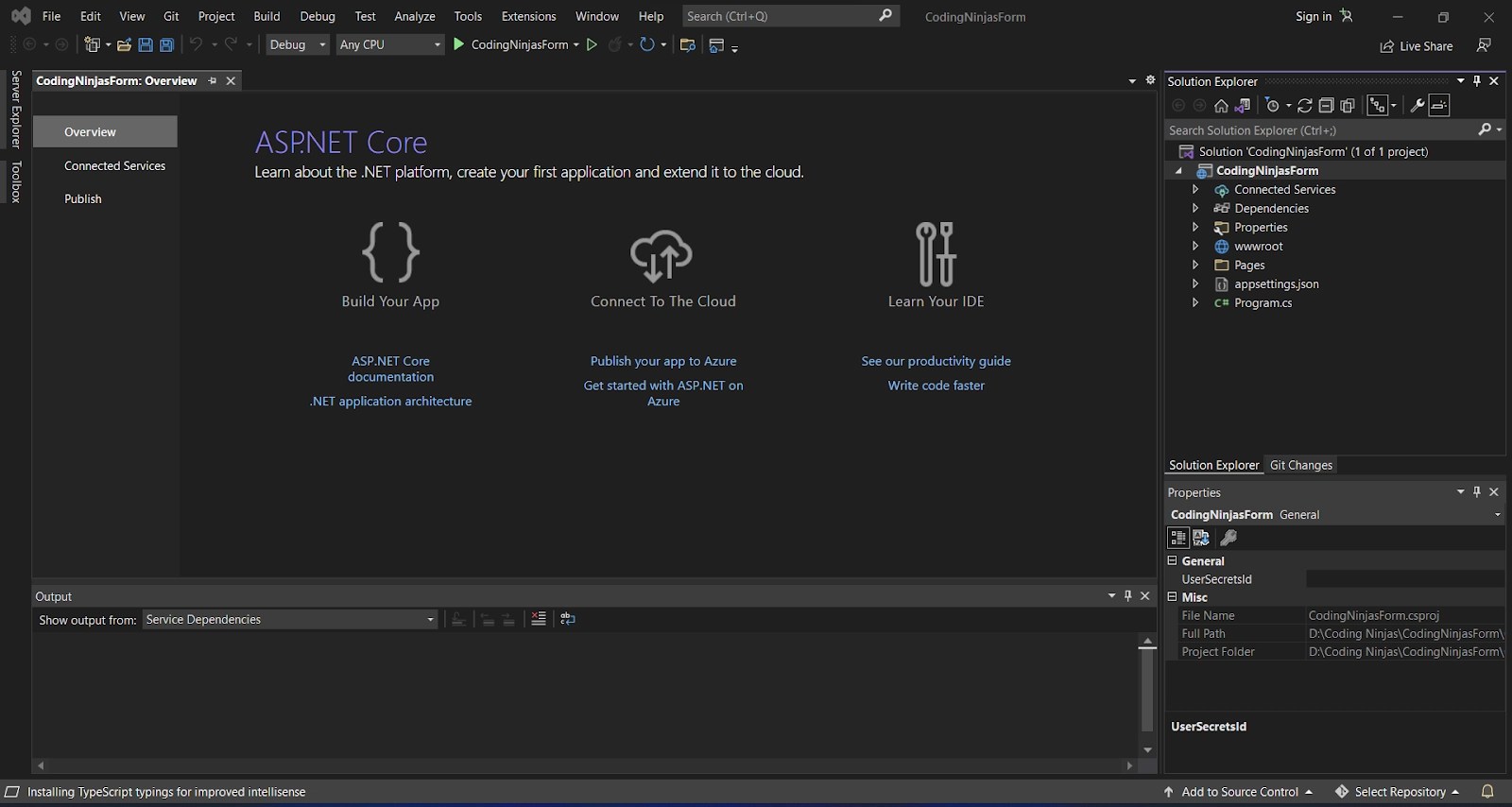This screenshot has height=807, width=1512.
Task: Open the Extensions menu
Action: point(528,16)
